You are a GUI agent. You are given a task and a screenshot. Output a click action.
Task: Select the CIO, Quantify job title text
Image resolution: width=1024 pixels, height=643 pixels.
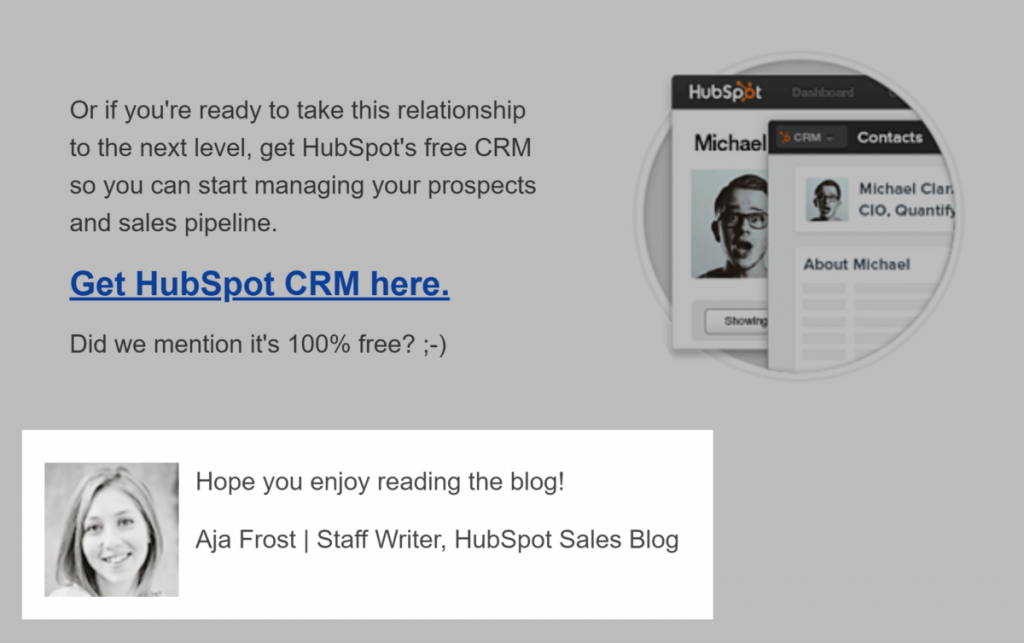click(x=906, y=210)
